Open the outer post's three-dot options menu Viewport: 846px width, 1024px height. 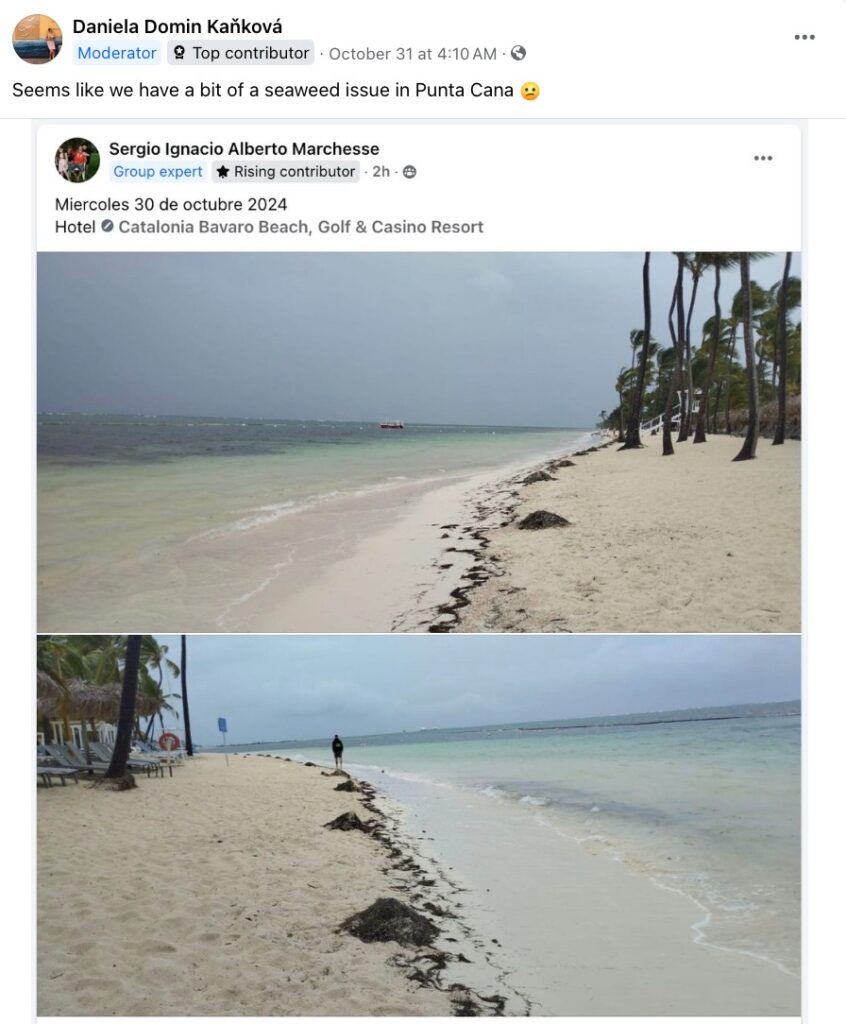[x=804, y=37]
